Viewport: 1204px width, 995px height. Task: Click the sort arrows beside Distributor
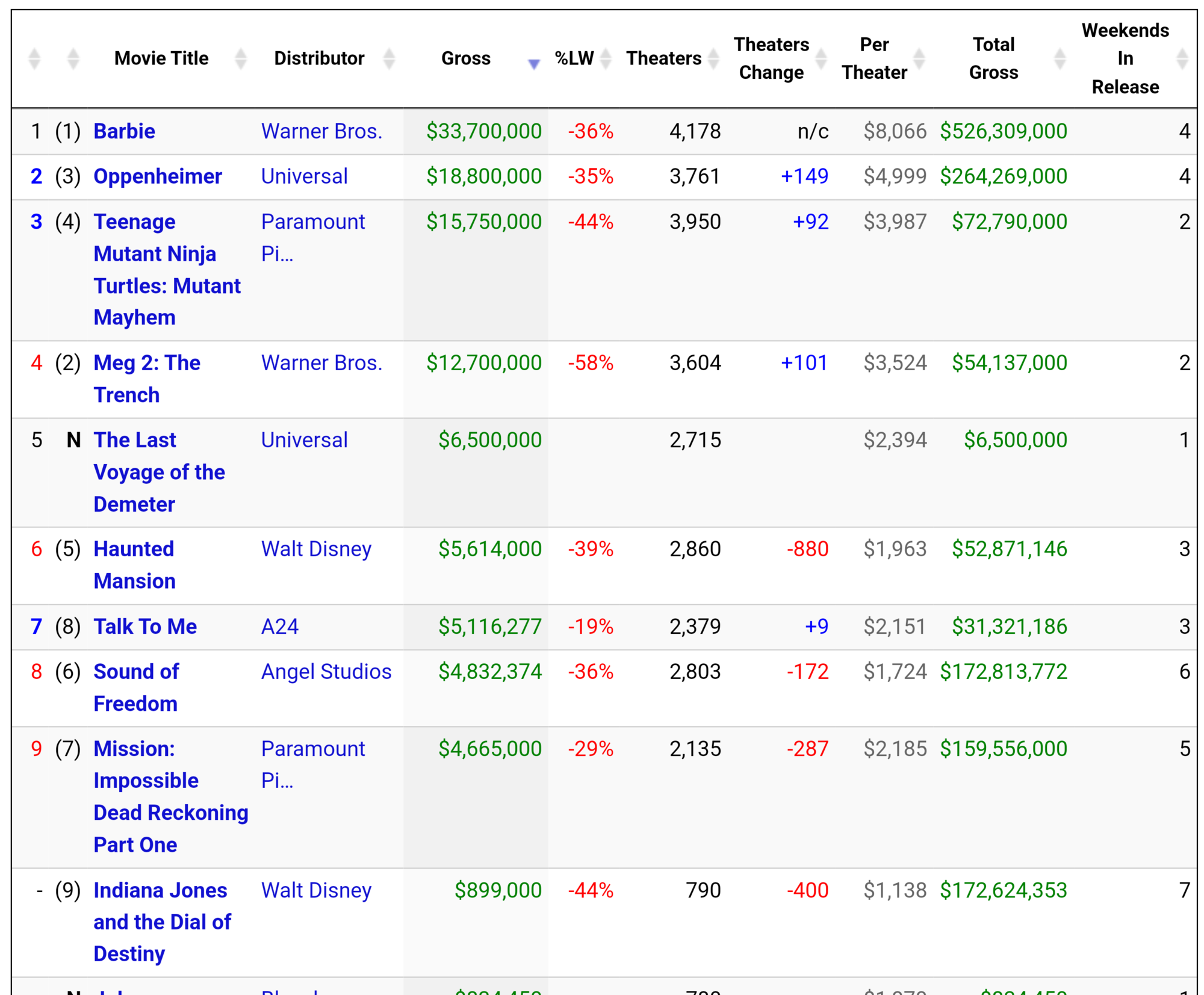(389, 58)
